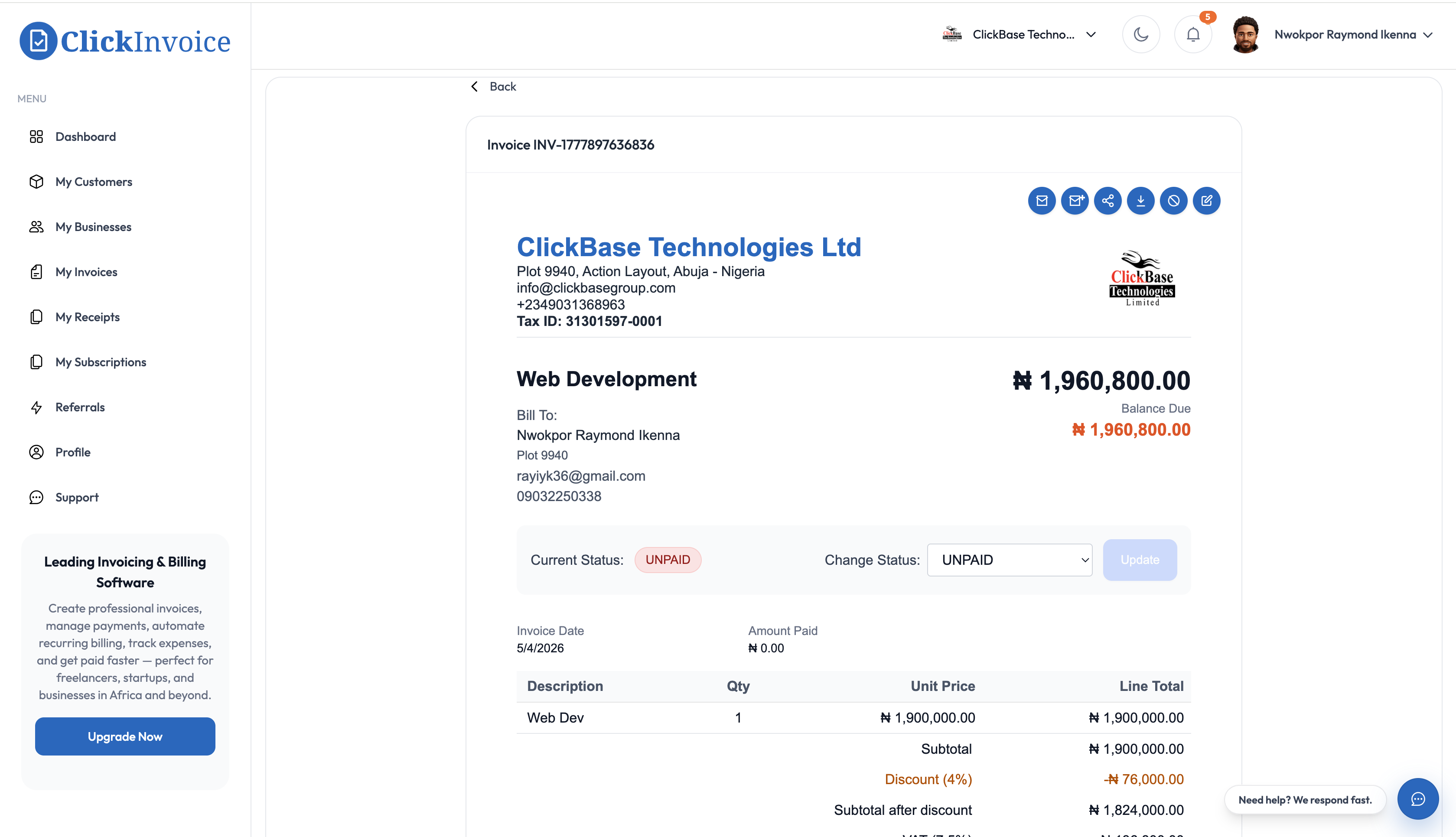Image resolution: width=1456 pixels, height=837 pixels.
Task: Click the My Invoices document icon
Action: coord(36,272)
